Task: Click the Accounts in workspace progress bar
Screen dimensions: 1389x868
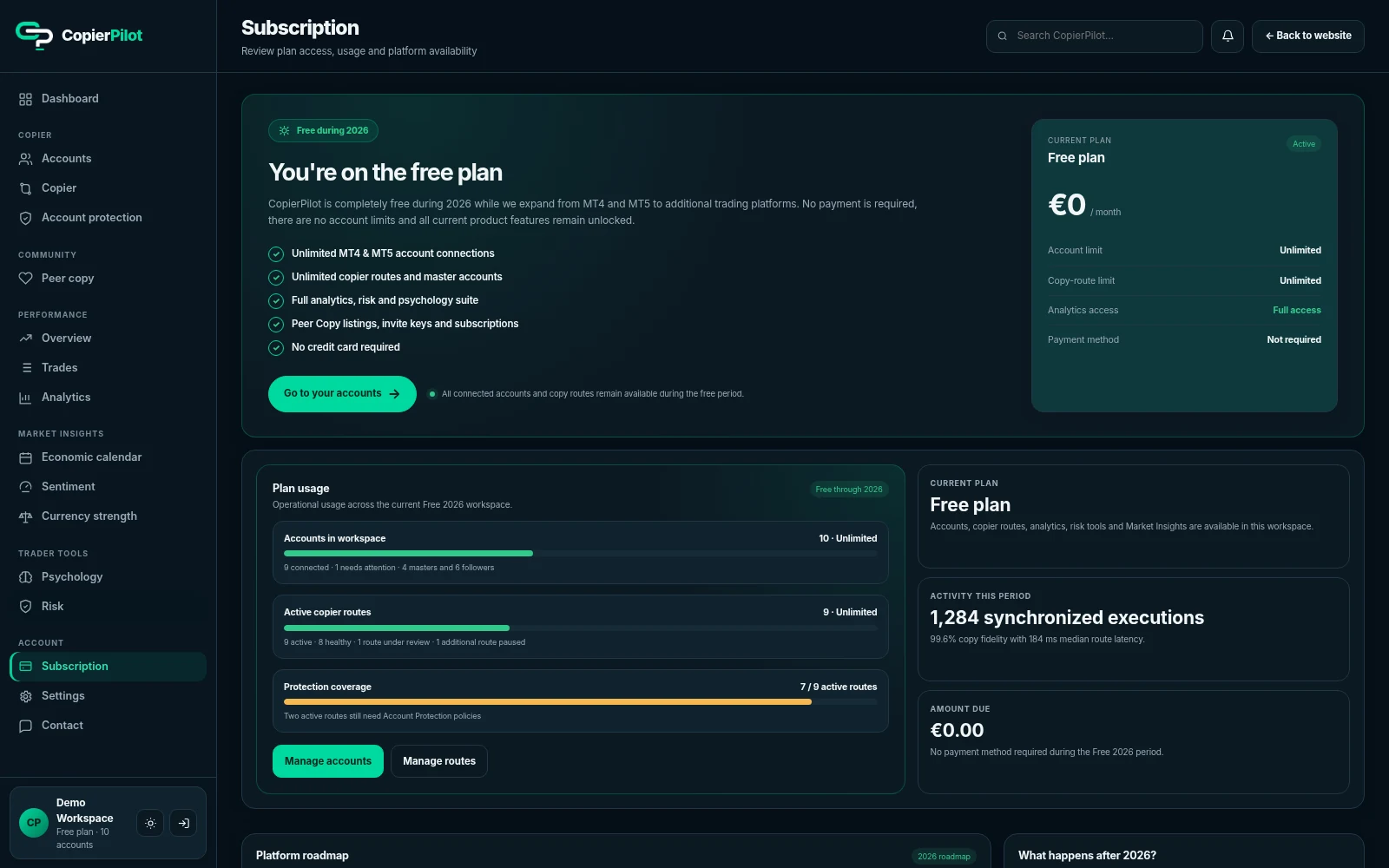Action: pos(580,553)
